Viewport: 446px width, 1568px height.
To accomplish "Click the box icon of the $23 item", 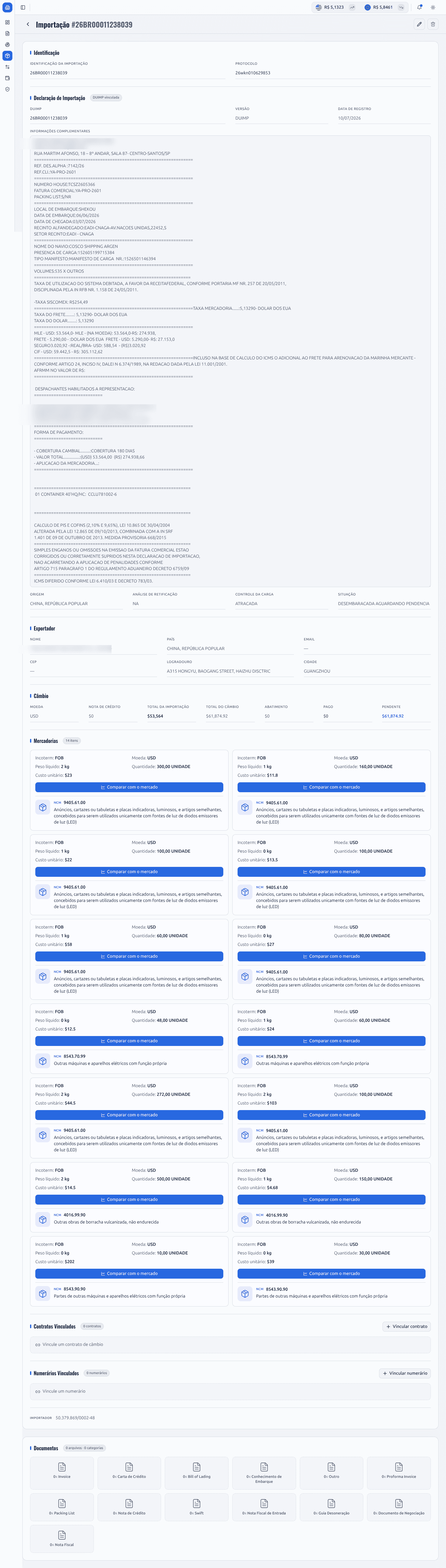I will pyautogui.click(x=43, y=807).
